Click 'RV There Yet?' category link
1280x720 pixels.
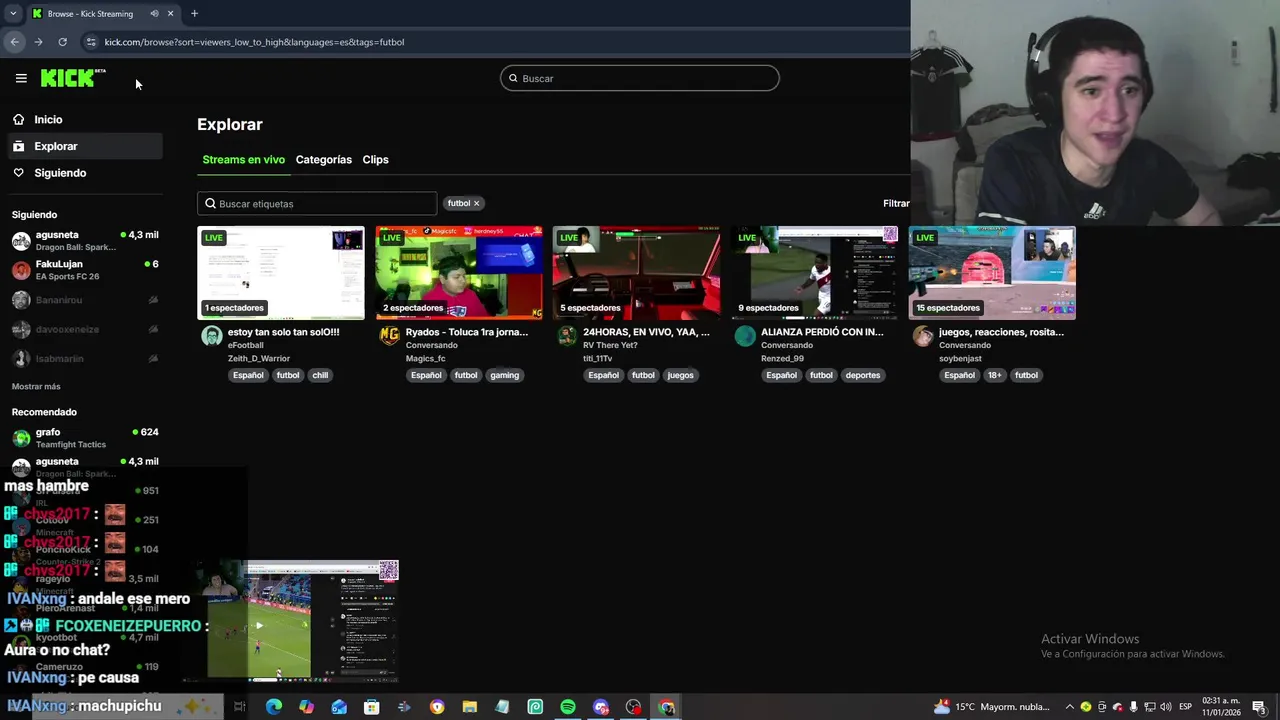tap(610, 345)
